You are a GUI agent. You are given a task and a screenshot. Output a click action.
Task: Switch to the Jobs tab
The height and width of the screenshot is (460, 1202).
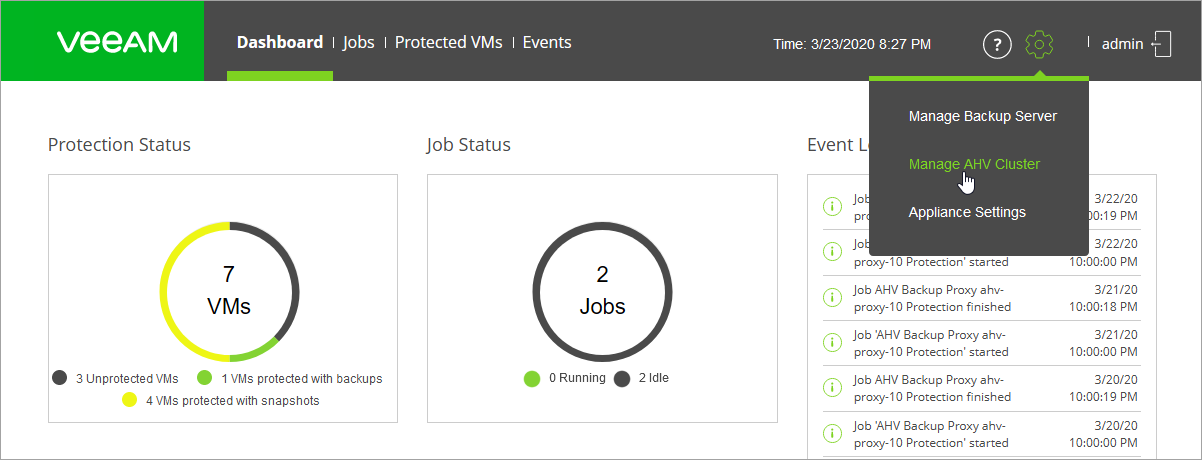[x=358, y=42]
